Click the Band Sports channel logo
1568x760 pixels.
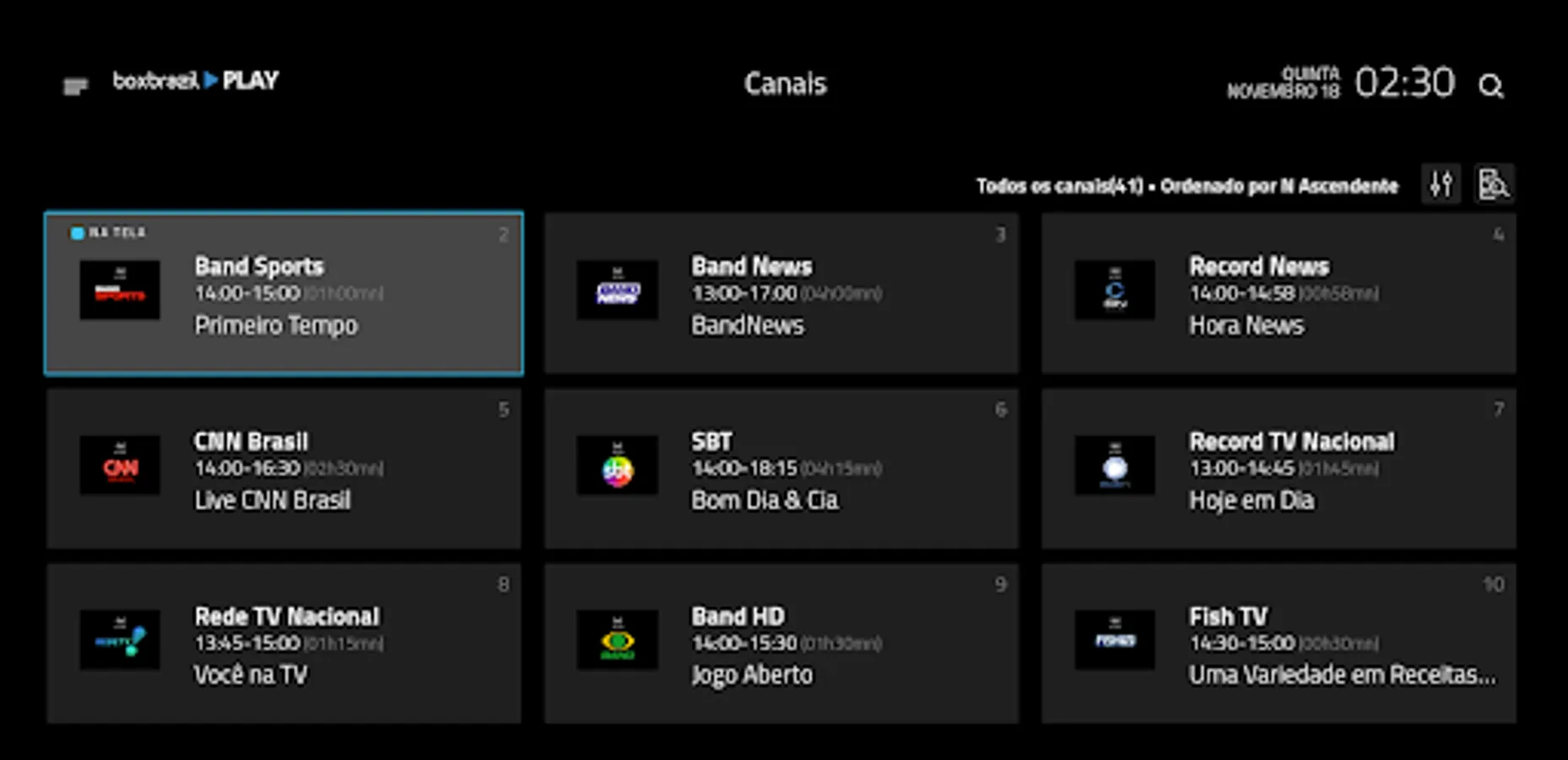click(x=120, y=290)
